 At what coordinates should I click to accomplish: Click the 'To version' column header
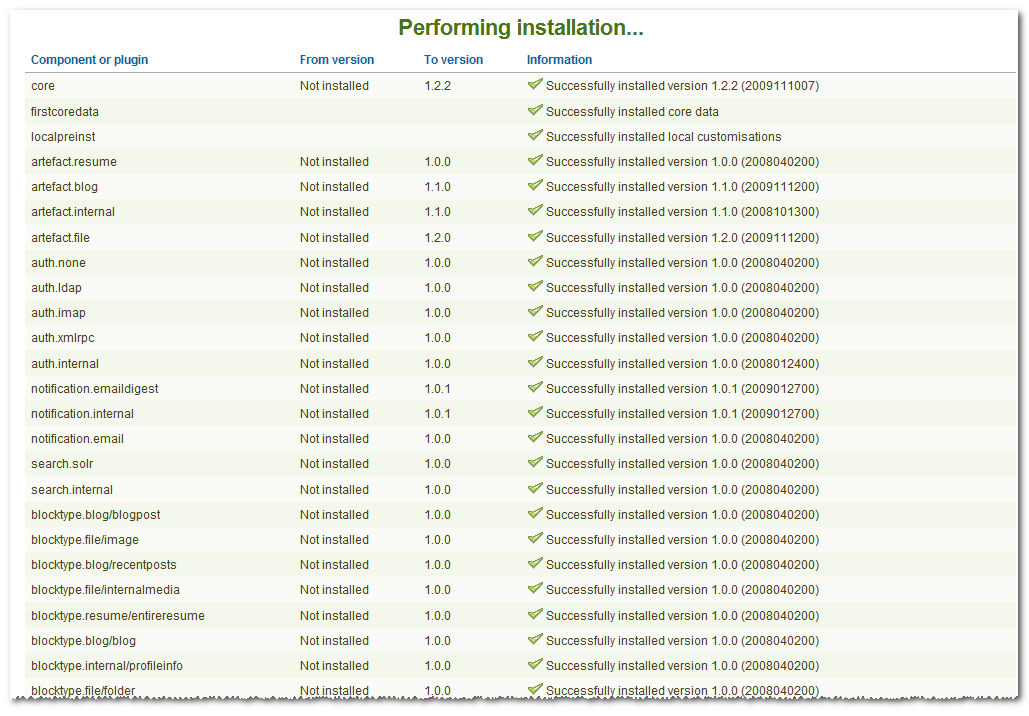[453, 60]
